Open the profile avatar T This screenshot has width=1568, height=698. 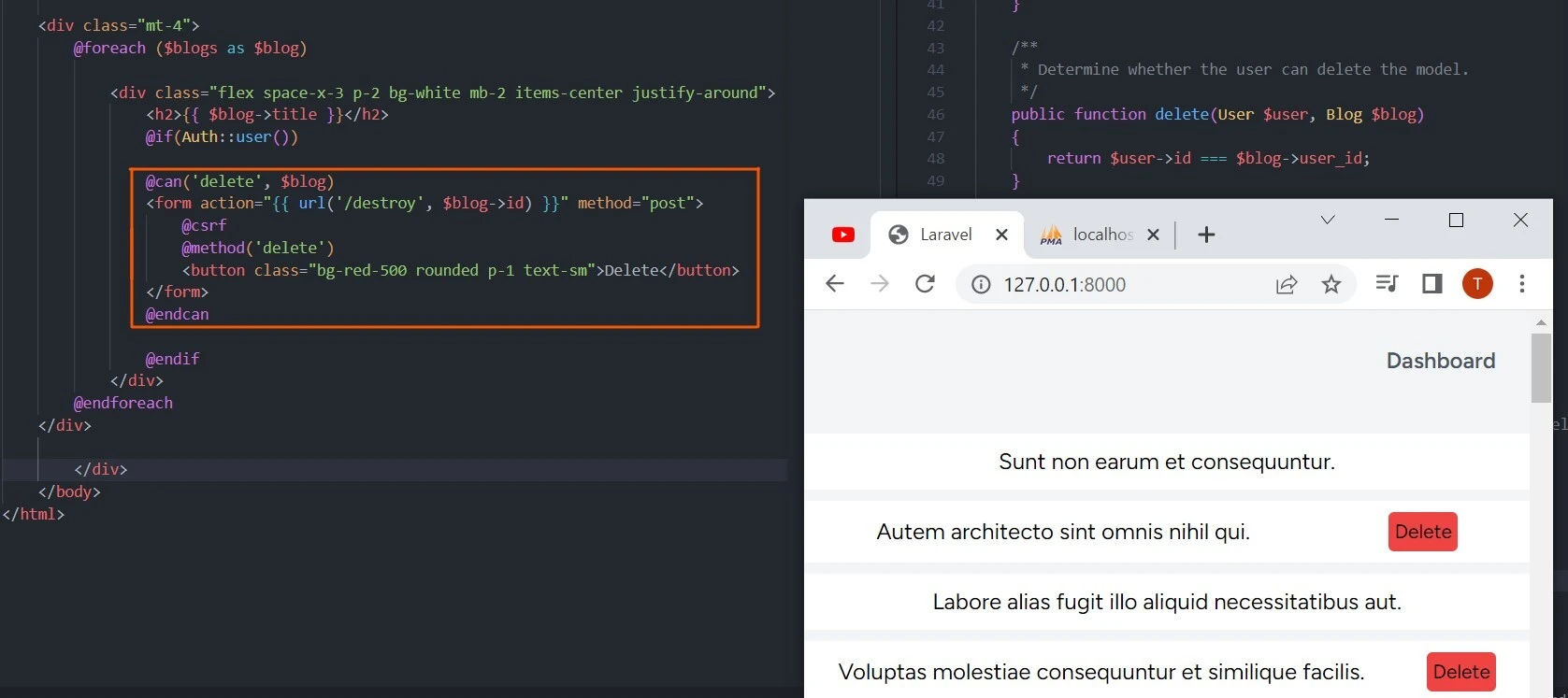tap(1477, 284)
